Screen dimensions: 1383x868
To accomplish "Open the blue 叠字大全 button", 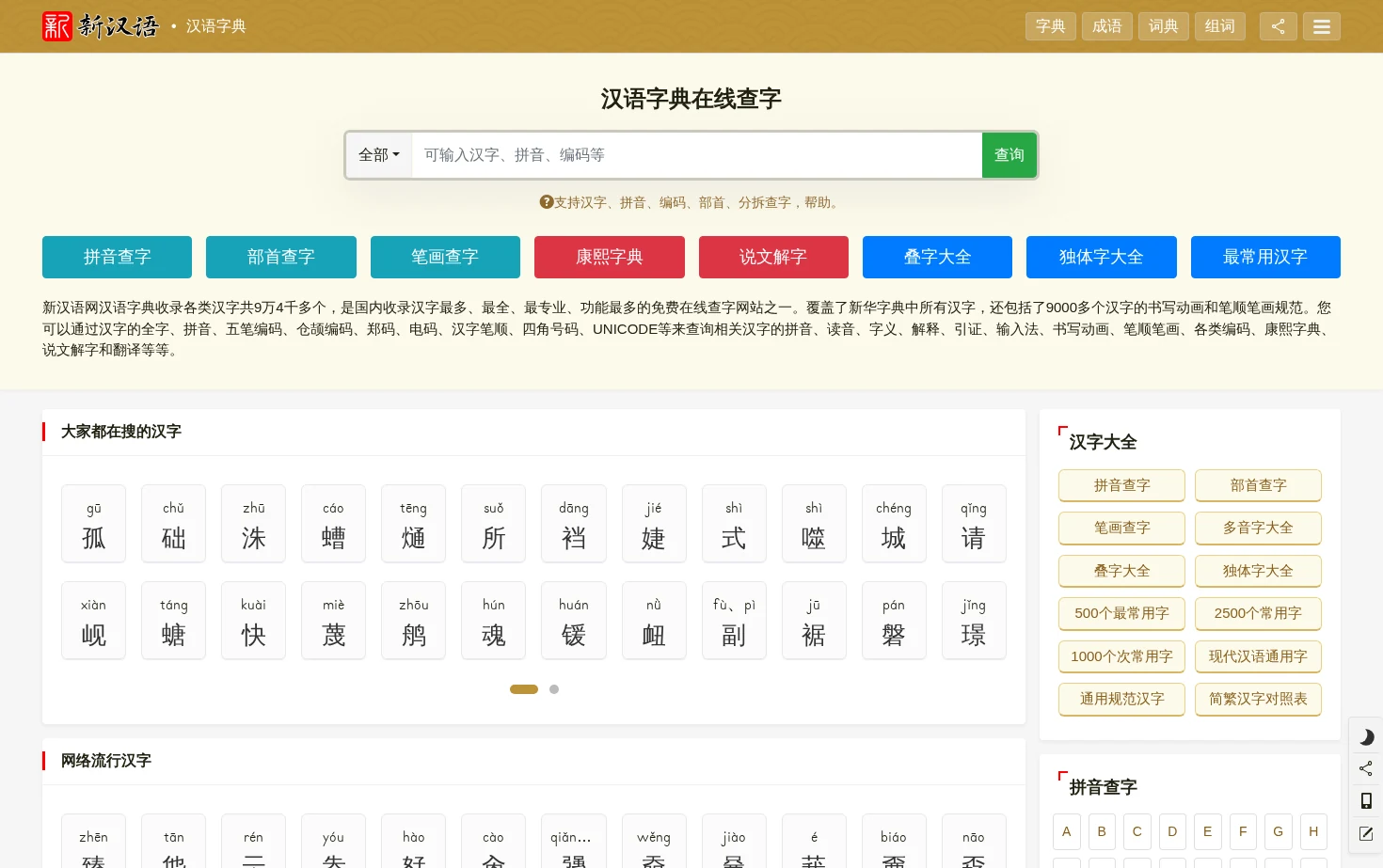I will [x=937, y=257].
